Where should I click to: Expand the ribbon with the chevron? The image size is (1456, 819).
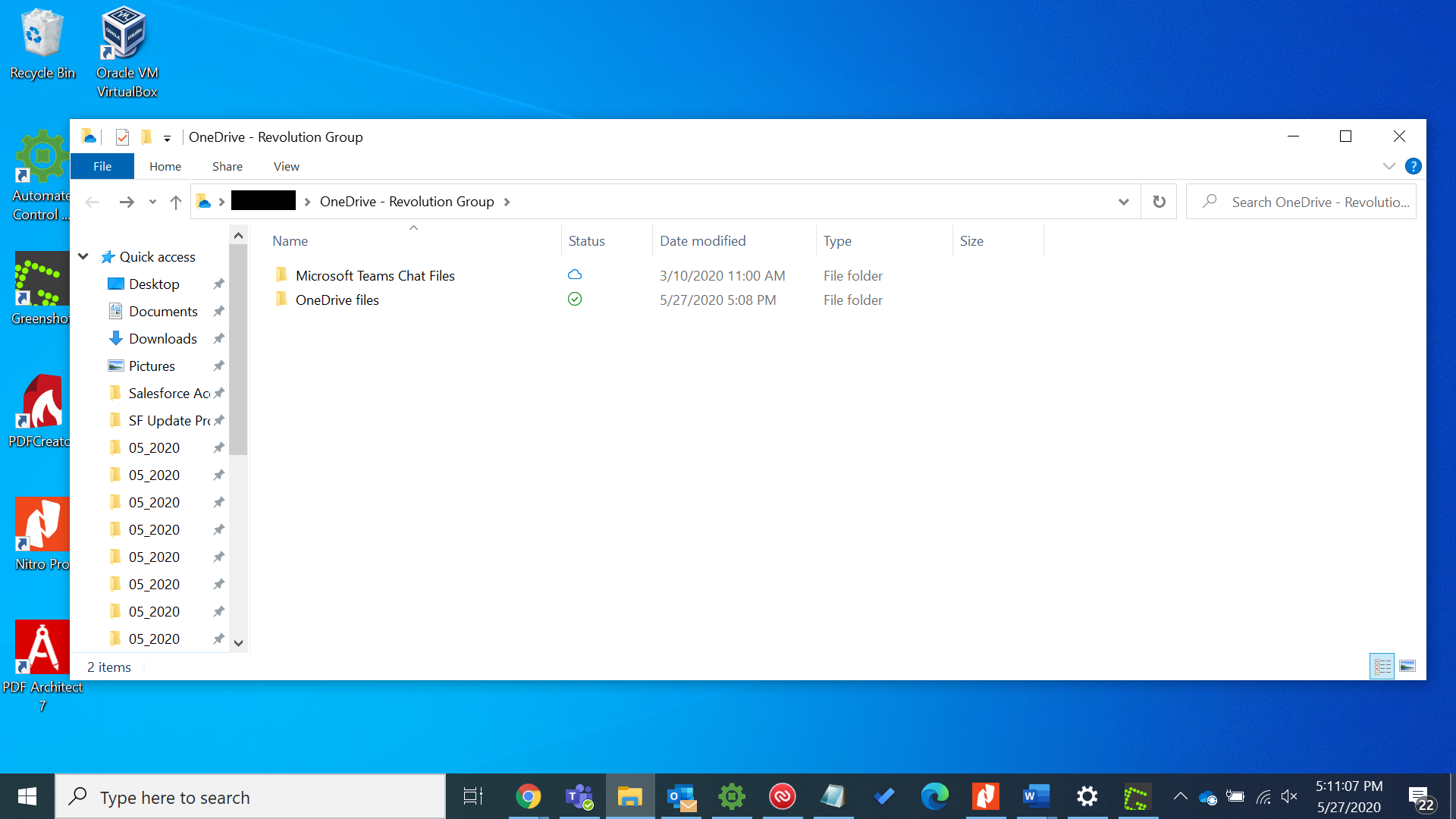[1389, 166]
